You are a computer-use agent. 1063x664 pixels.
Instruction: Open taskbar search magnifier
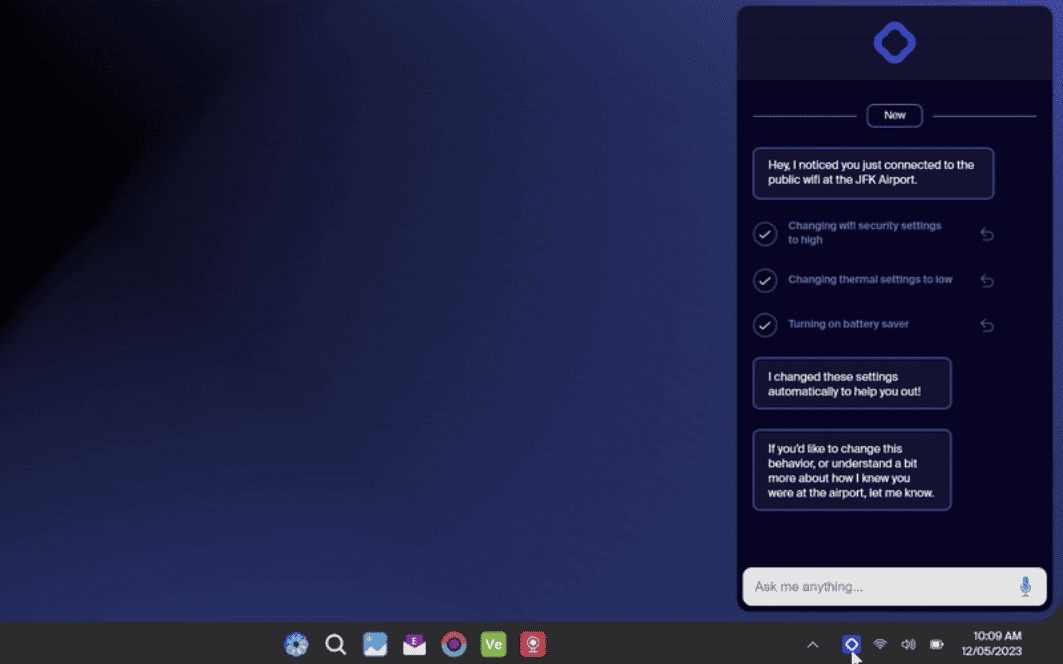click(x=336, y=644)
